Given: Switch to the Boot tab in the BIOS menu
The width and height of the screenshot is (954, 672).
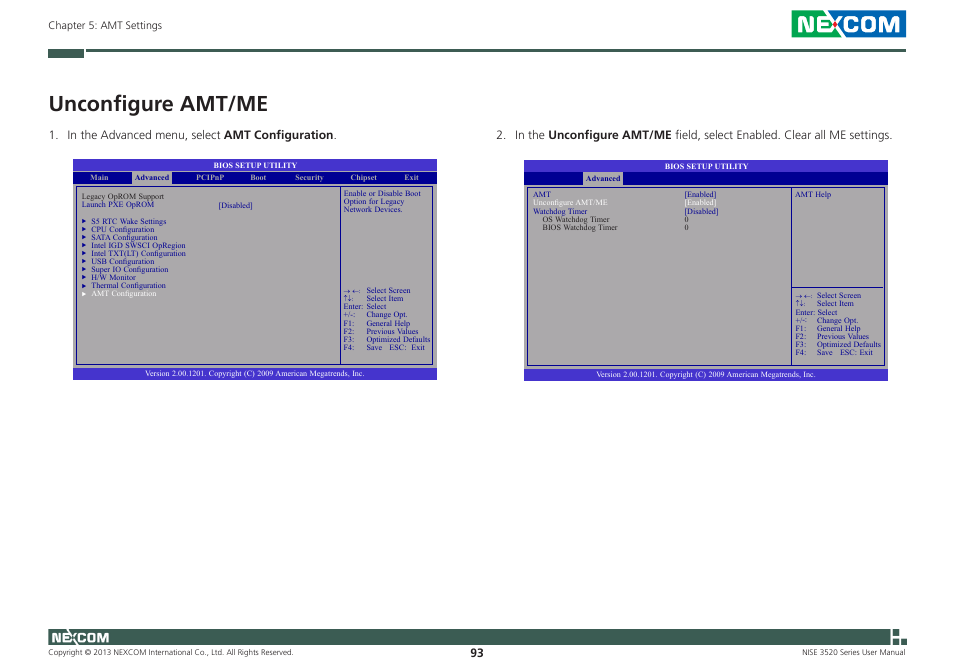Looking at the screenshot, I should pyautogui.click(x=258, y=178).
